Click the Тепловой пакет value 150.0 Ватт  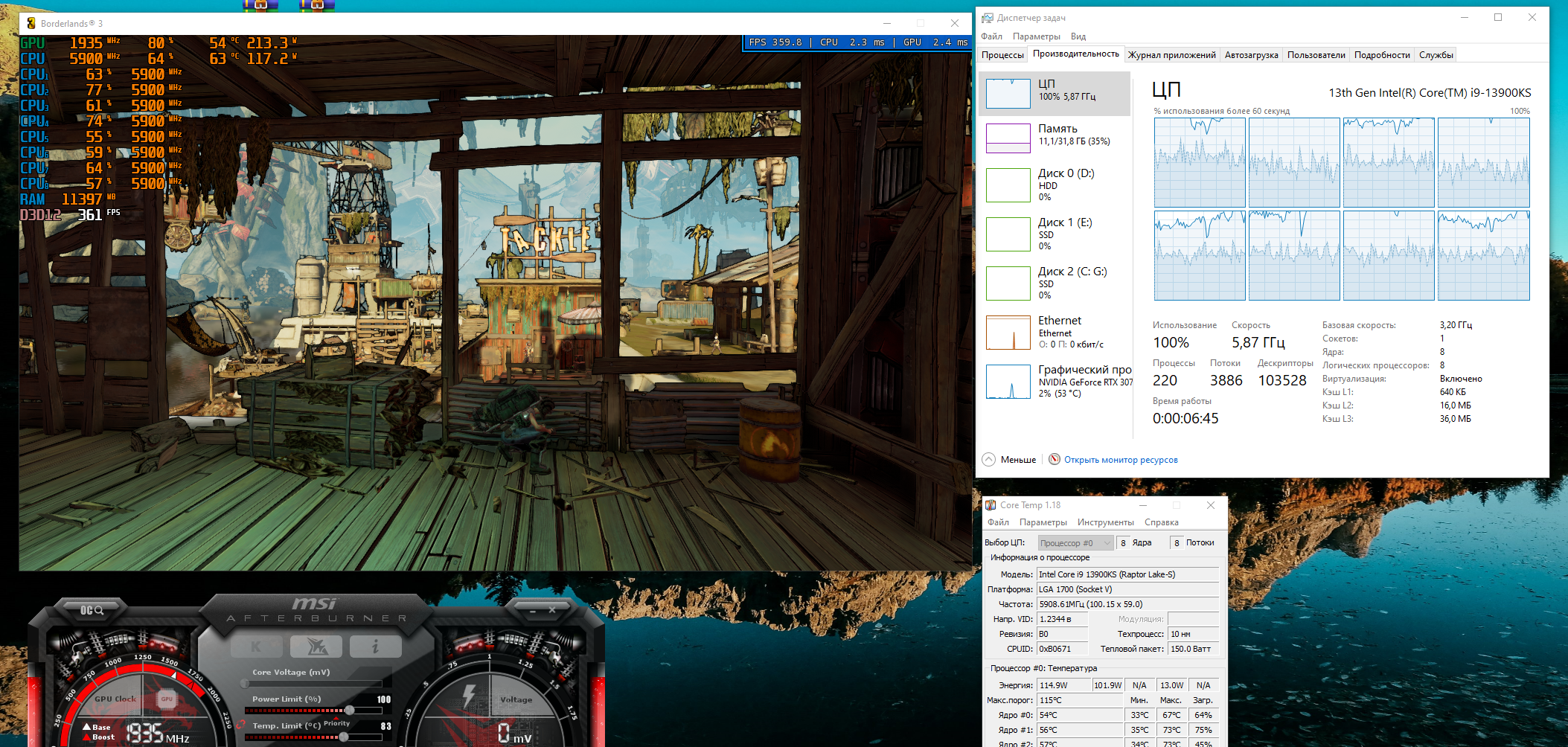(1193, 649)
